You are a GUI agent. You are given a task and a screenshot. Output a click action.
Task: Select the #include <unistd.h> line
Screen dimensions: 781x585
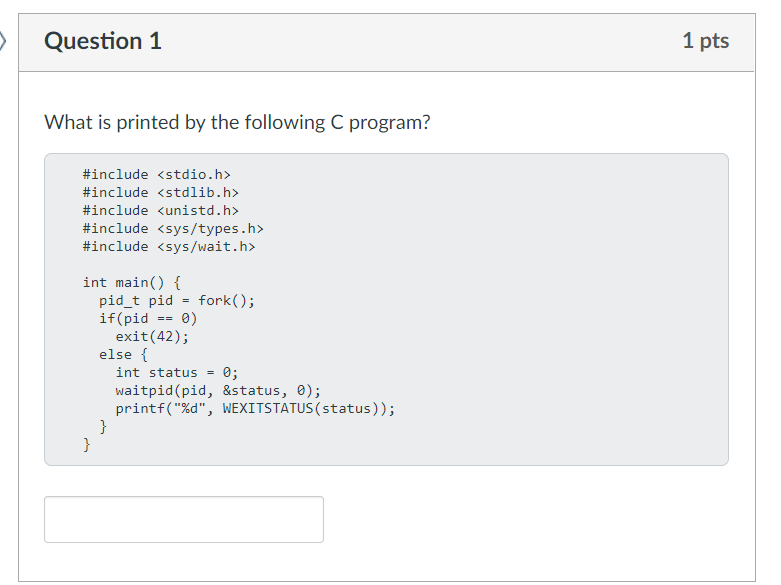160,210
